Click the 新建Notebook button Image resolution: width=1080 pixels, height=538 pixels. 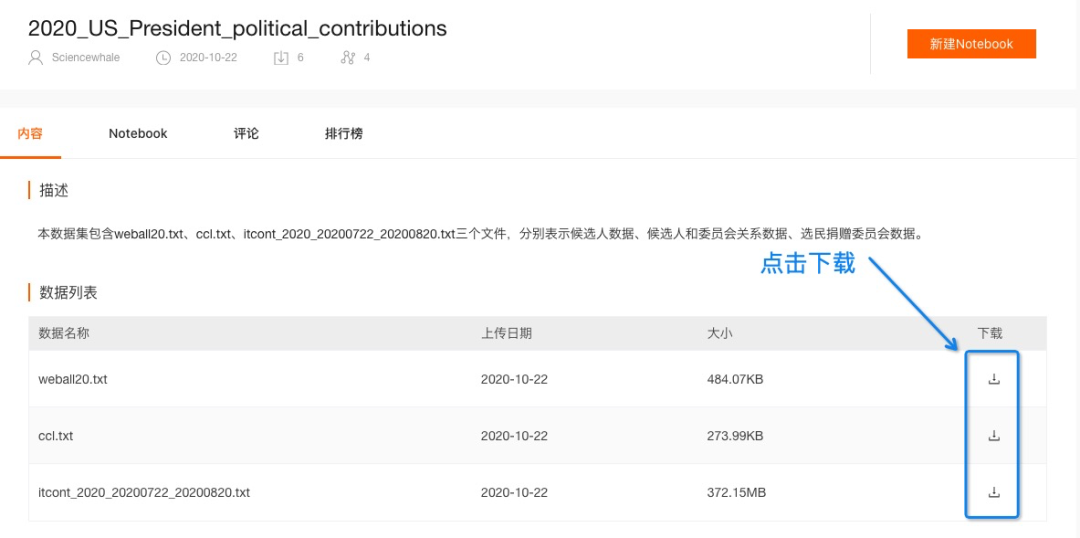coord(971,44)
